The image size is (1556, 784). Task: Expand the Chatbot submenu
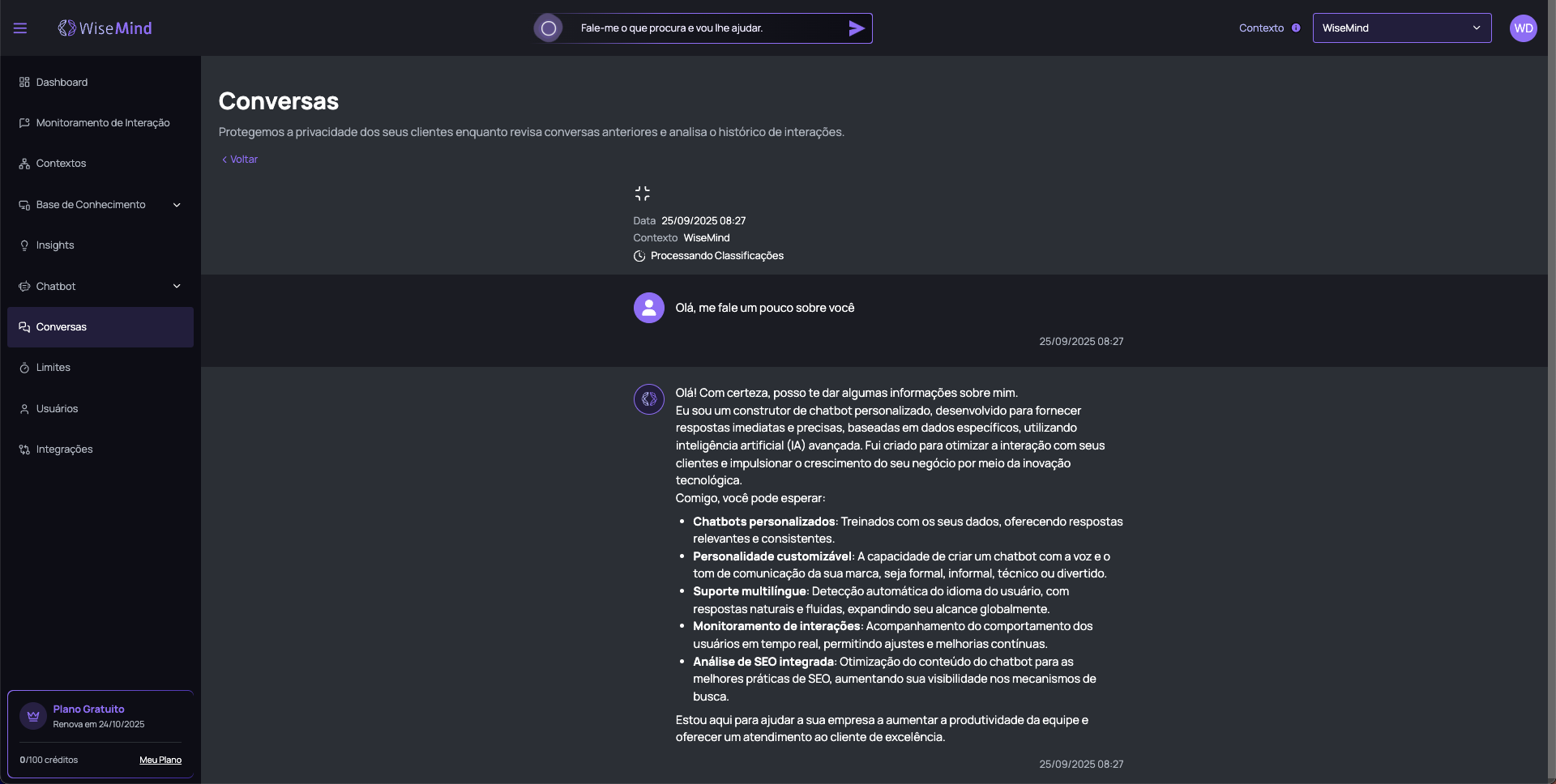pyautogui.click(x=177, y=287)
